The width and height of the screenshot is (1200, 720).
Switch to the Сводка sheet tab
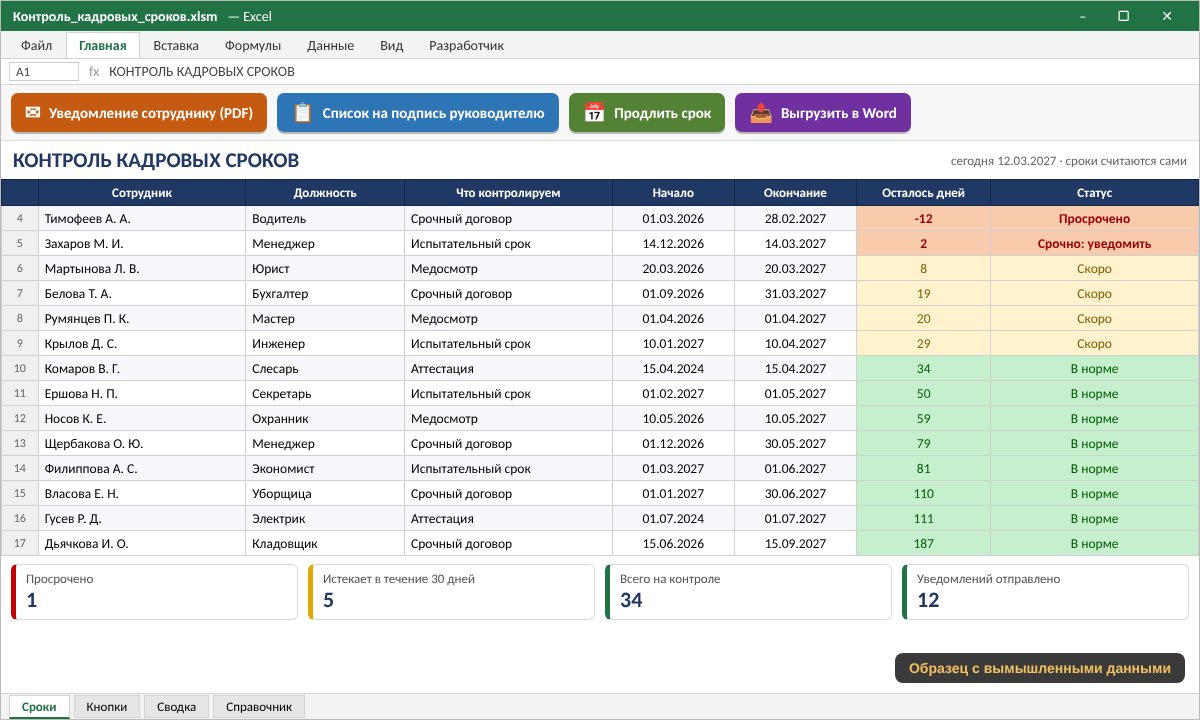click(x=176, y=707)
